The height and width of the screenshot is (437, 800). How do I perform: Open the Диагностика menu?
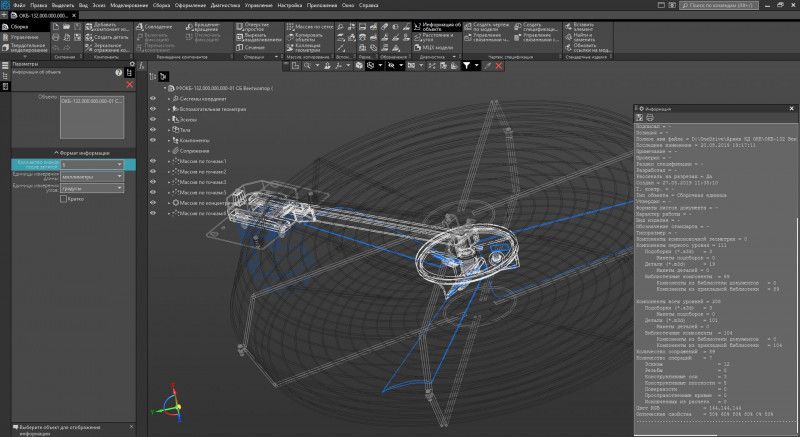pyautogui.click(x=225, y=5)
